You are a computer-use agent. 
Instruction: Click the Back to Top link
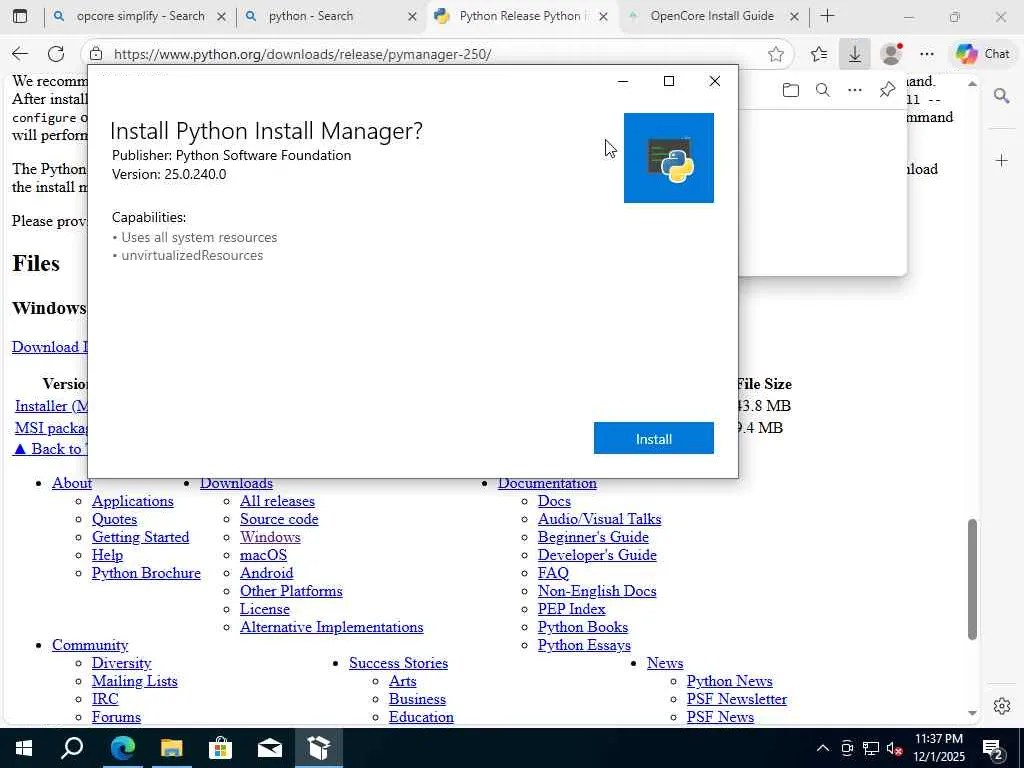click(x=50, y=449)
